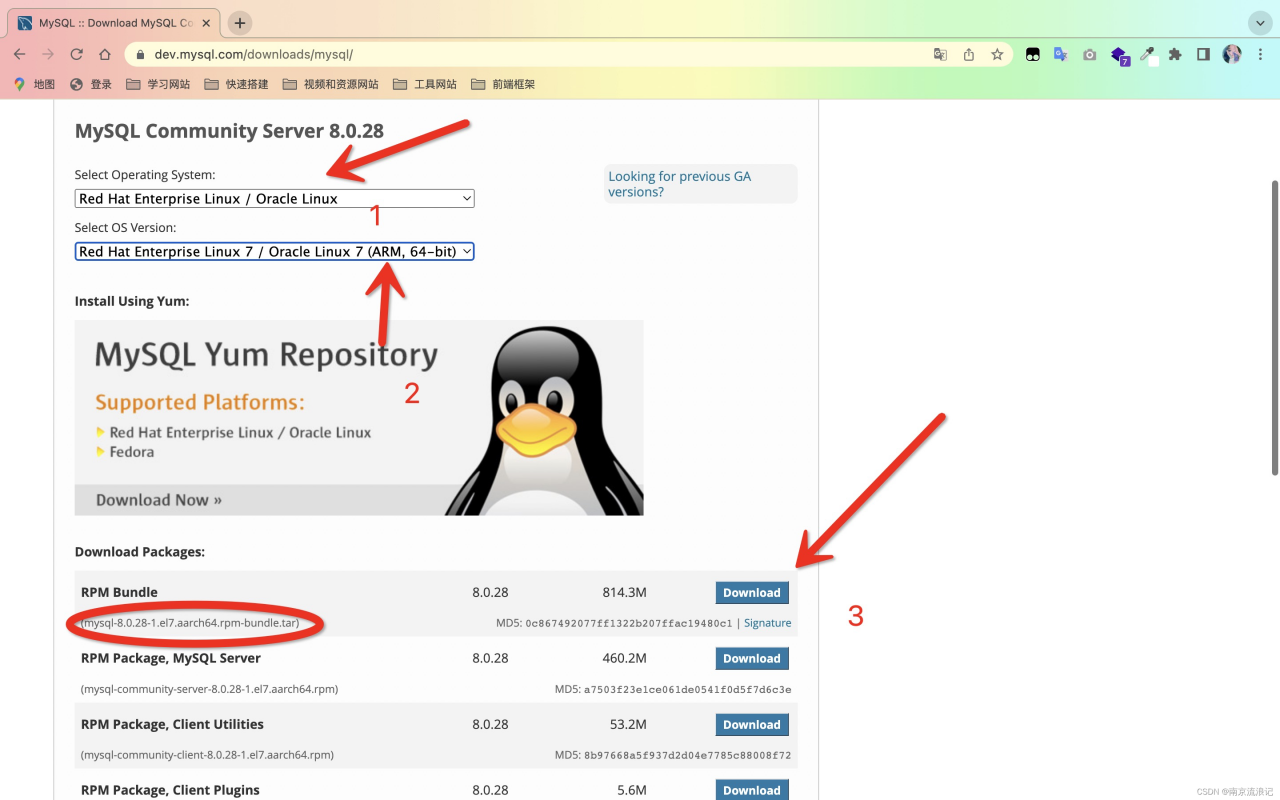Open the 前端框架 bookmarks folder
This screenshot has width=1280, height=800.
pyautogui.click(x=503, y=84)
